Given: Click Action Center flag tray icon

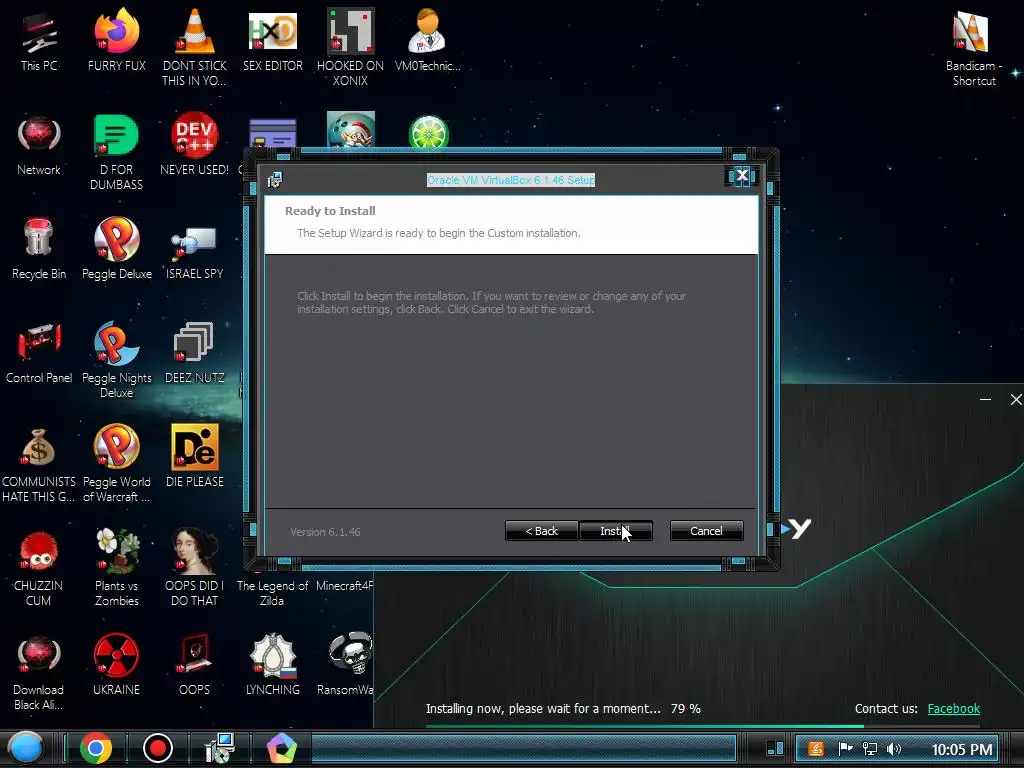Looking at the screenshot, I should tap(845, 749).
